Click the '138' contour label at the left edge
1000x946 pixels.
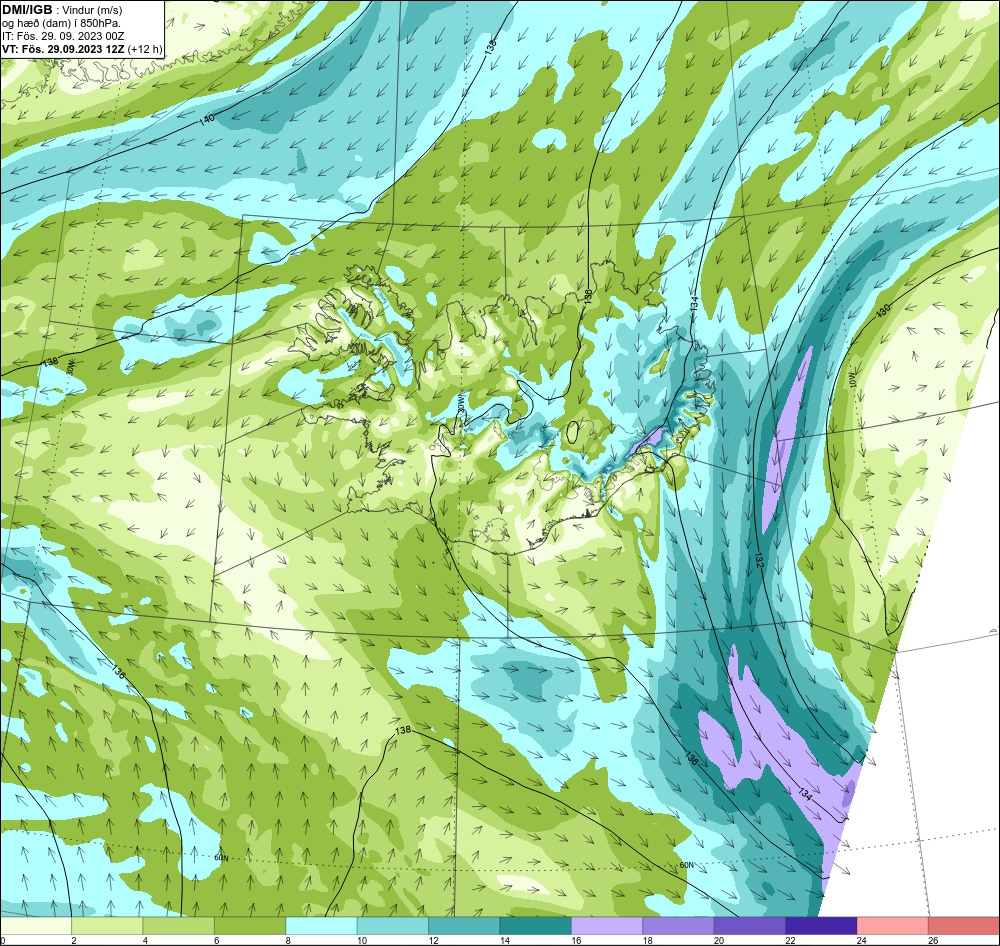pyautogui.click(x=50, y=362)
